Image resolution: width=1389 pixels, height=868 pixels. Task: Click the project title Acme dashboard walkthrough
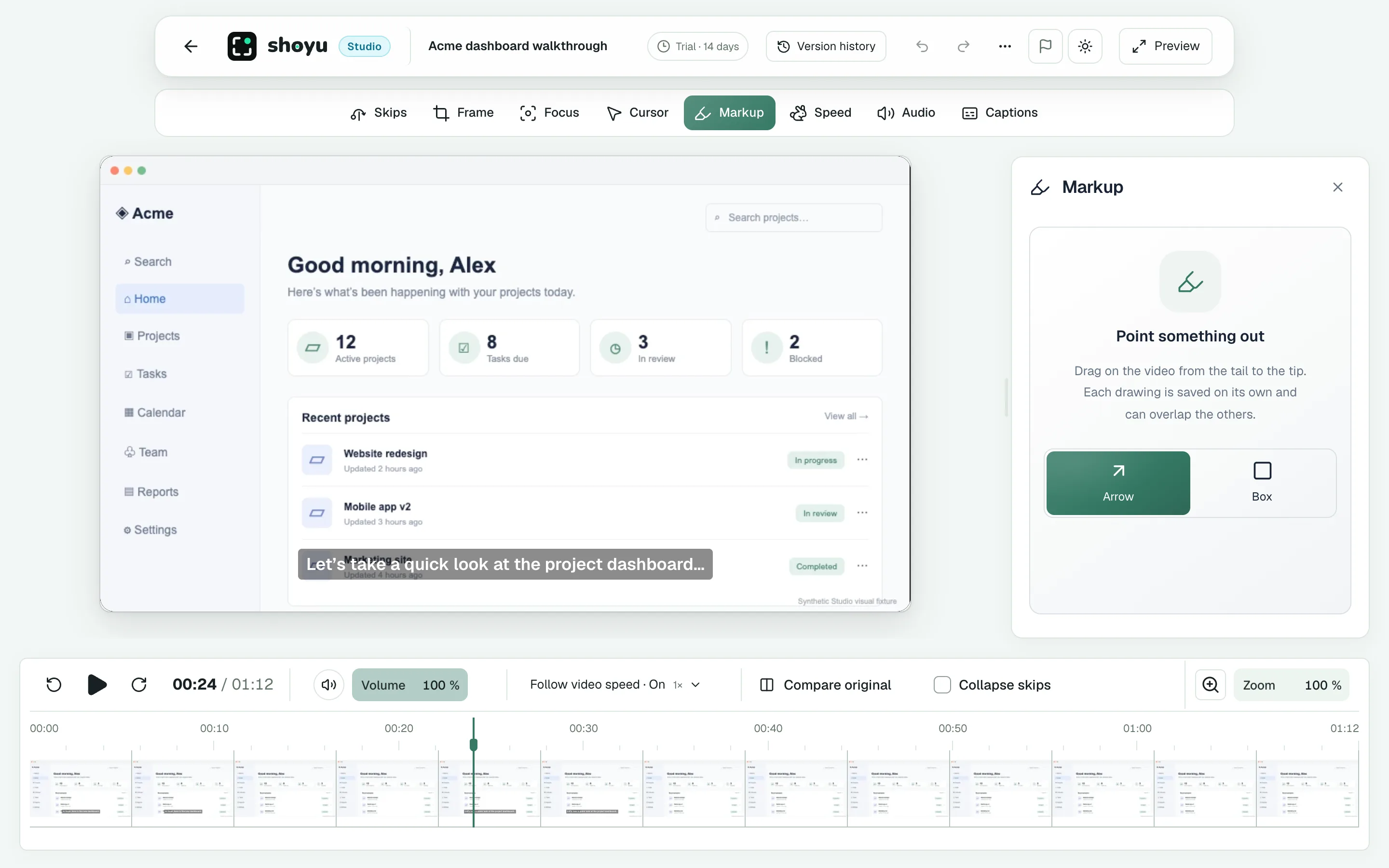[x=517, y=46]
